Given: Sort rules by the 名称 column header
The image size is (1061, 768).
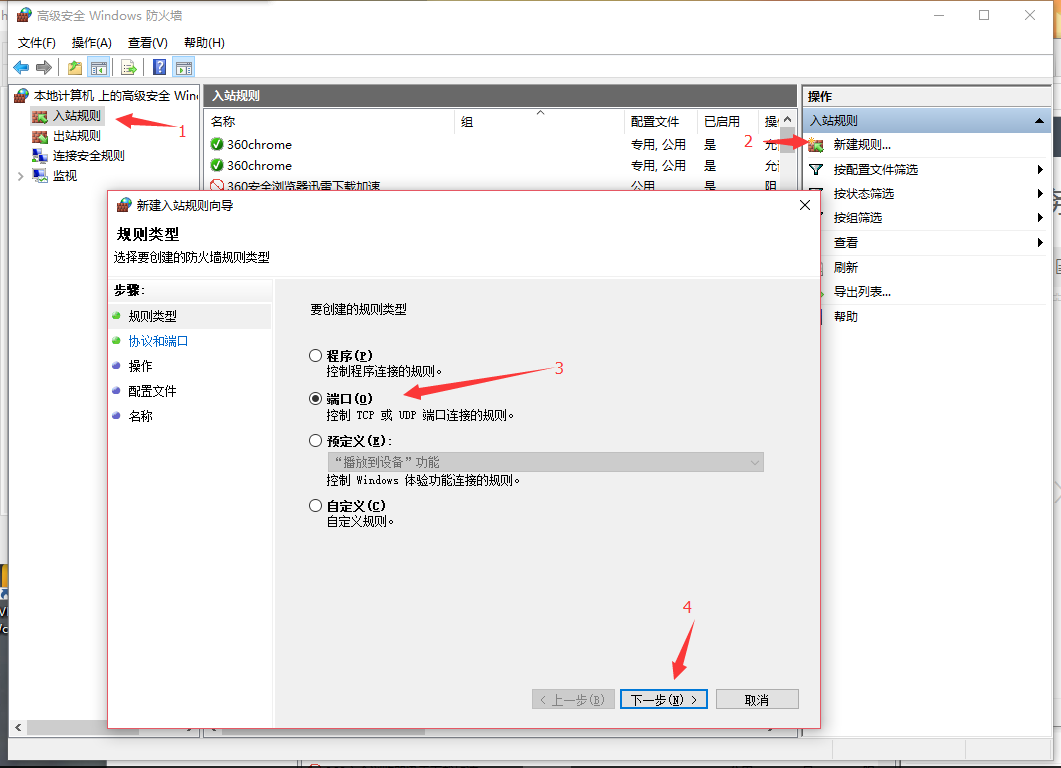Looking at the screenshot, I should click(x=329, y=121).
